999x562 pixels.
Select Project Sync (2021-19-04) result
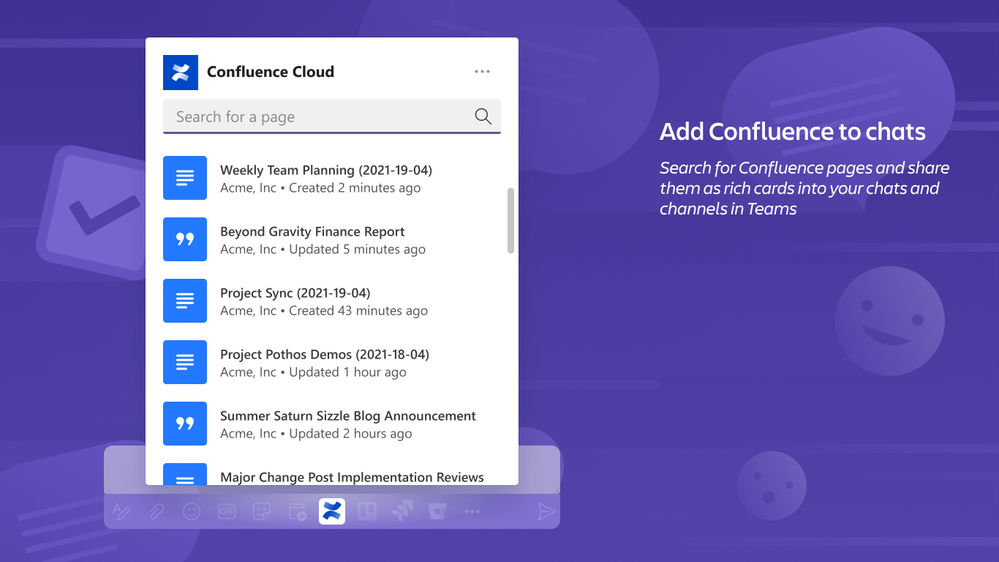click(x=331, y=301)
